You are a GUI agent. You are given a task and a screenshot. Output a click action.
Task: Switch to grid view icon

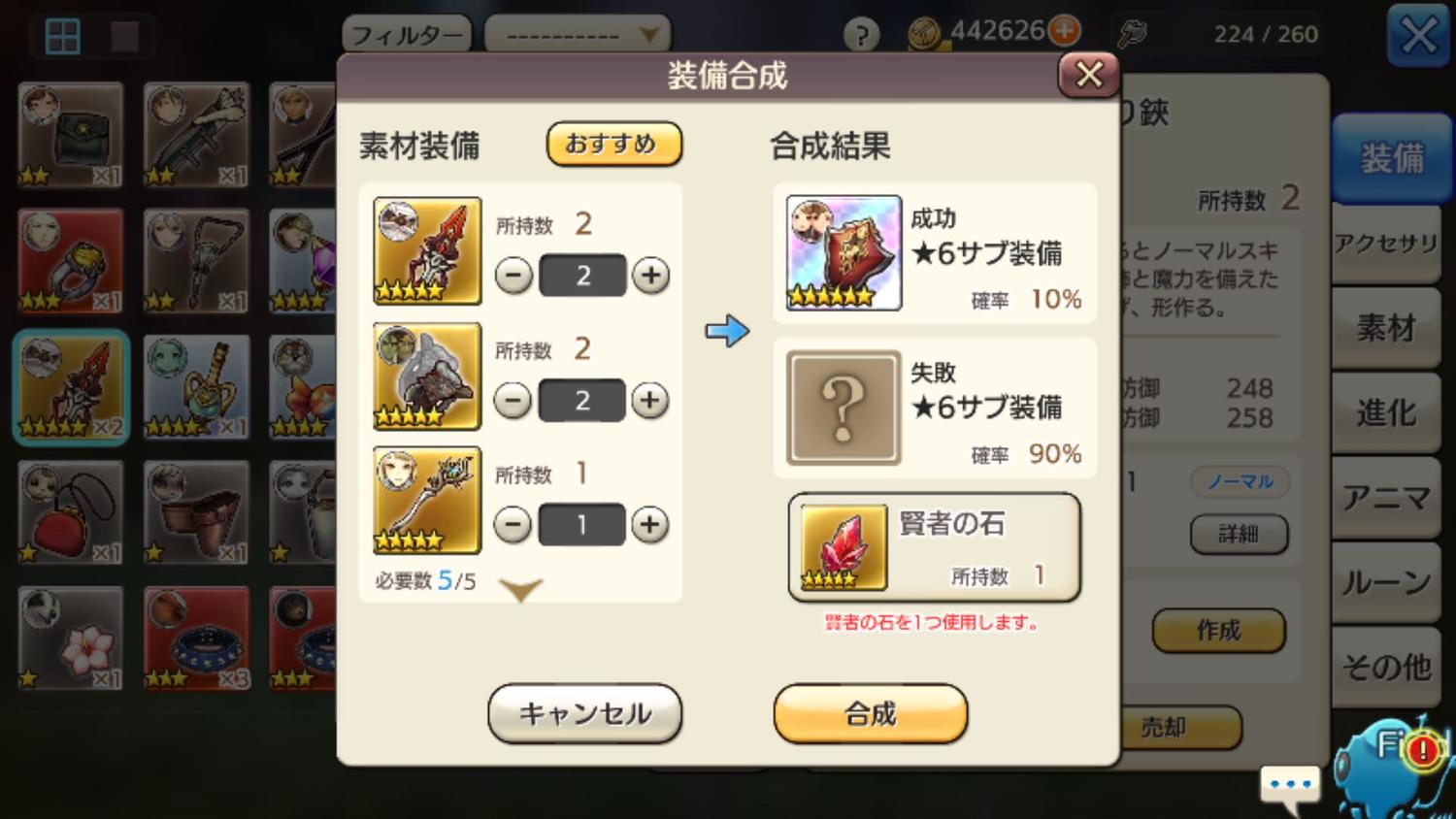(x=62, y=37)
